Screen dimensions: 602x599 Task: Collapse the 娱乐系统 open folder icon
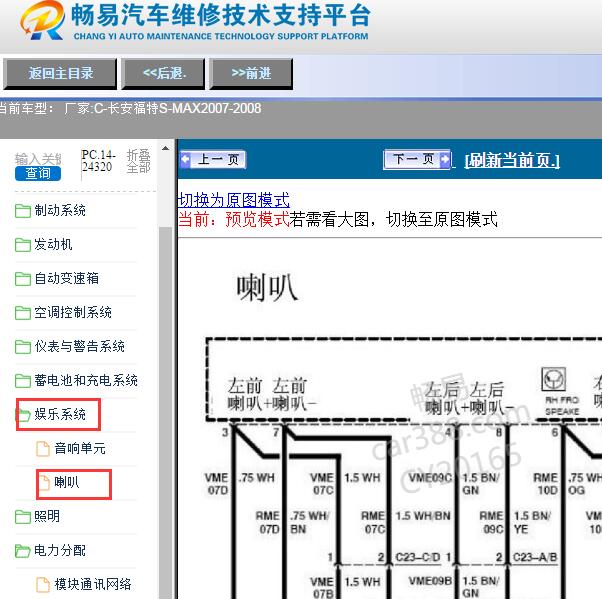coord(23,415)
